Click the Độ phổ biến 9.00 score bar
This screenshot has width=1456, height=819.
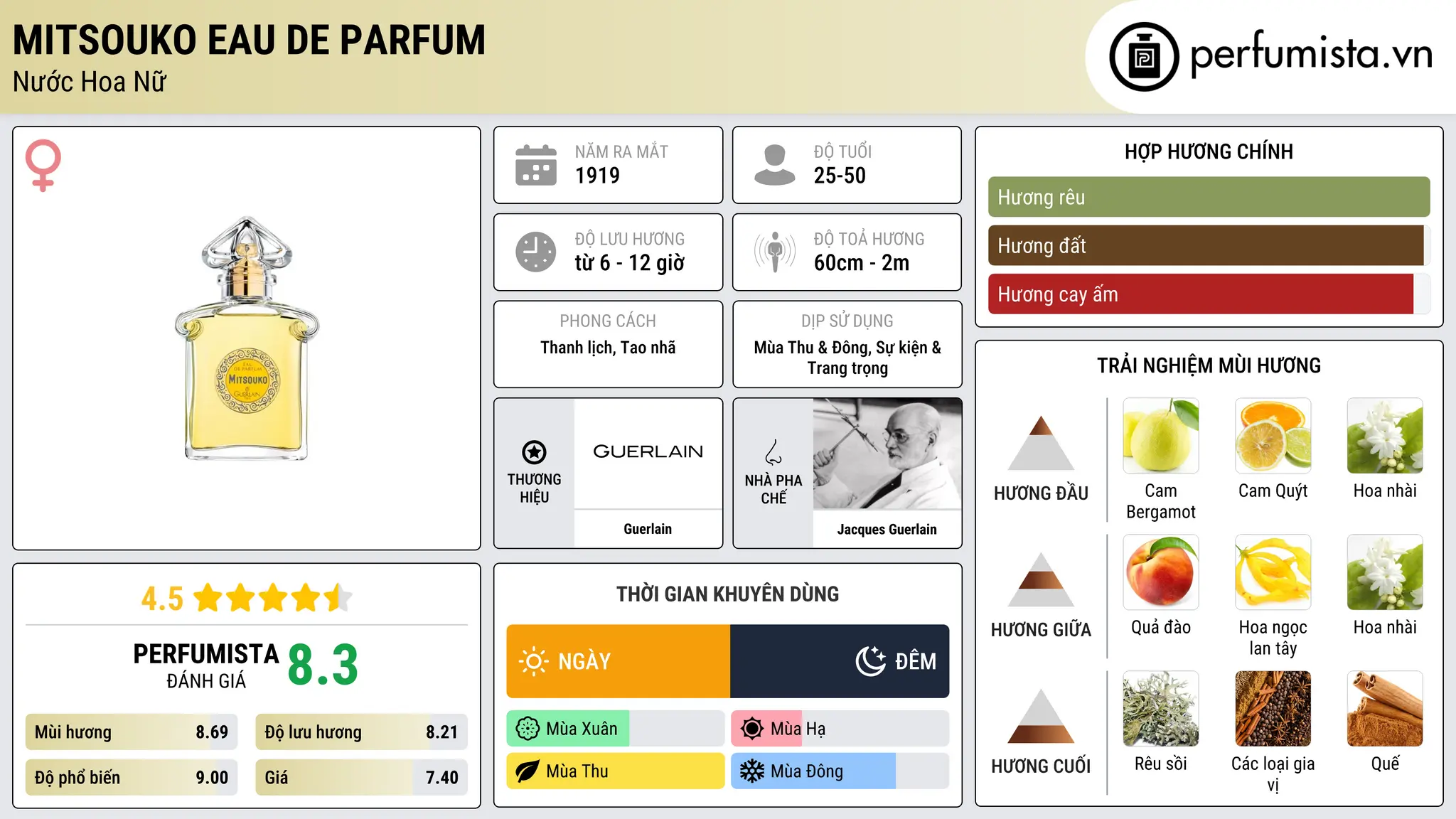(132, 778)
